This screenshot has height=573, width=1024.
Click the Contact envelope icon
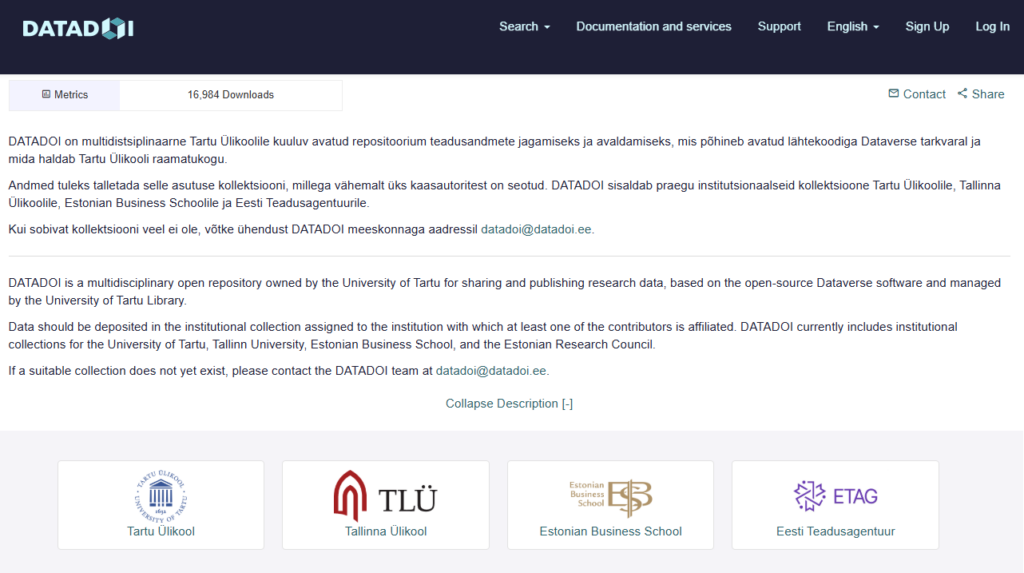click(893, 93)
